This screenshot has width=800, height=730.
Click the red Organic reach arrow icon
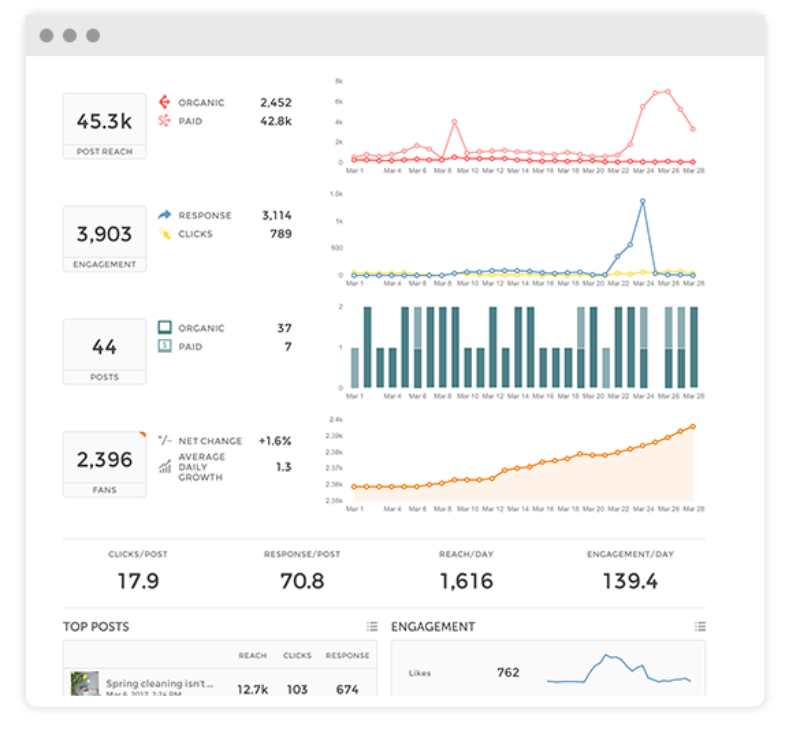(x=164, y=102)
